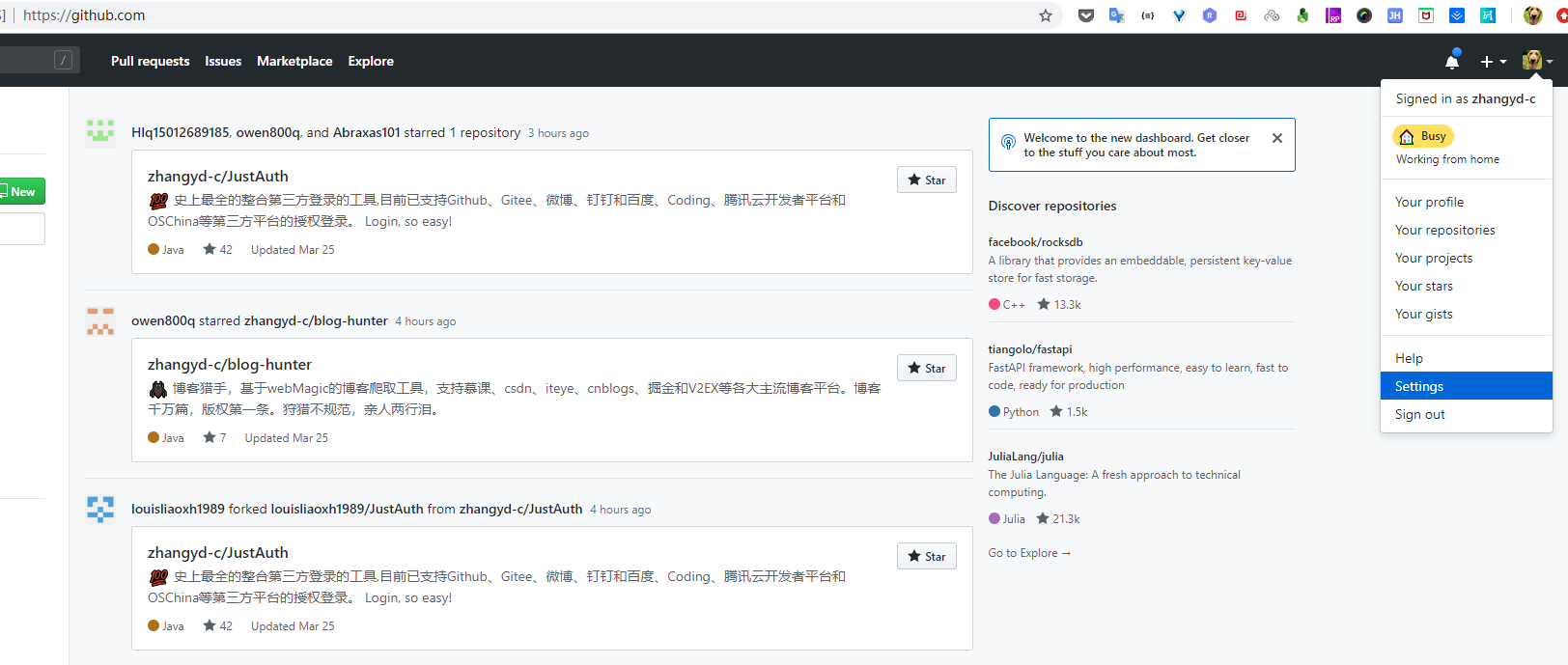
Task: Expand the plus create-new dropdown
Action: tap(1493, 62)
